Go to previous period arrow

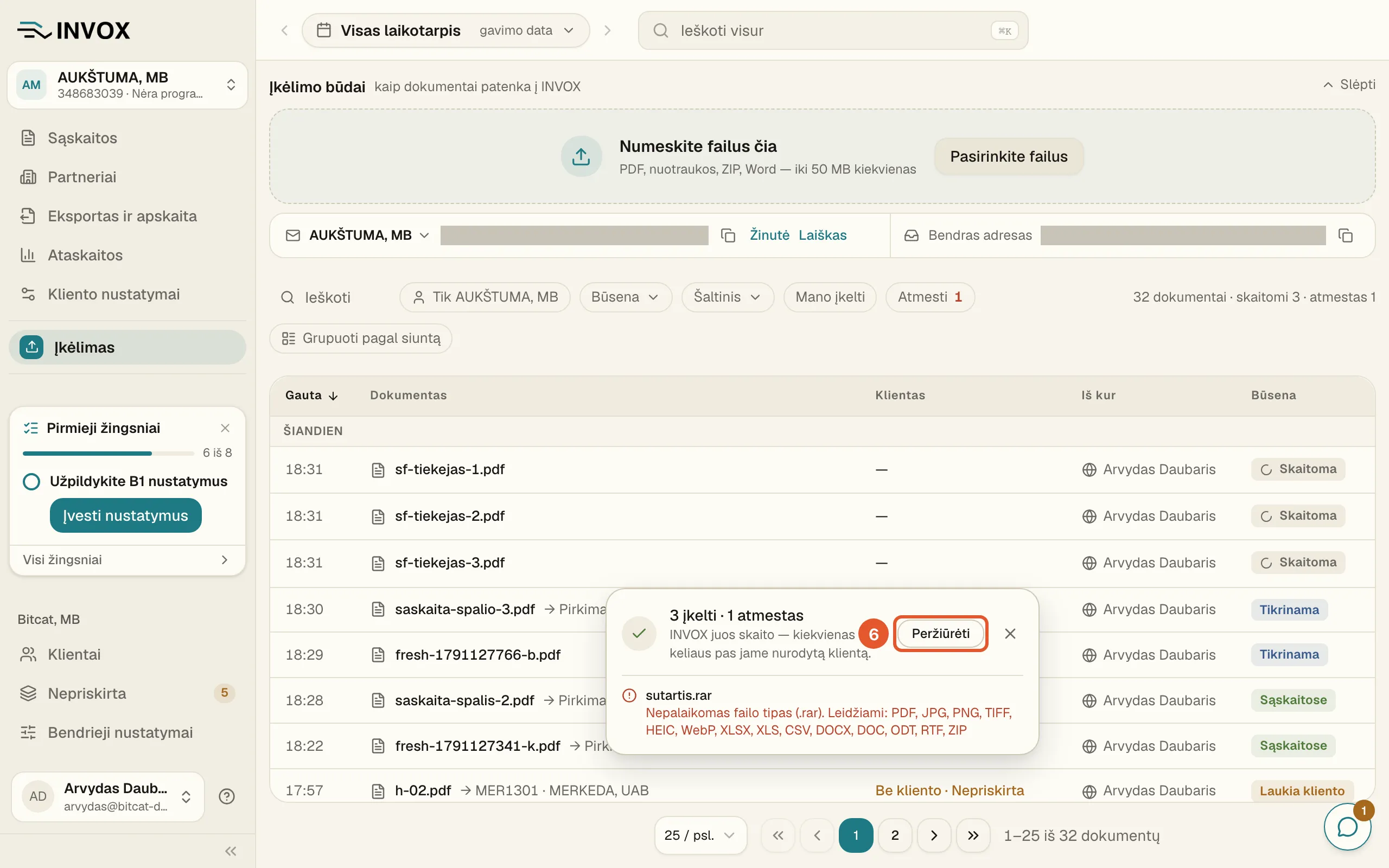tap(284, 30)
